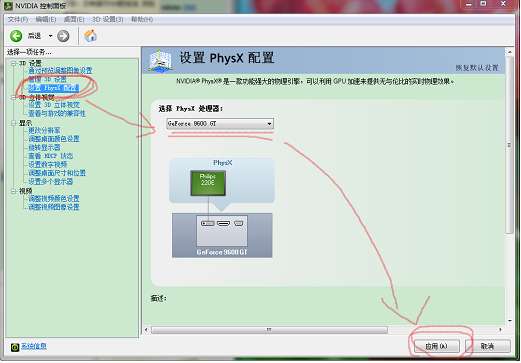This screenshot has width=521, height=363.
Task: Open the Home icon in toolbar
Action: (x=90, y=35)
